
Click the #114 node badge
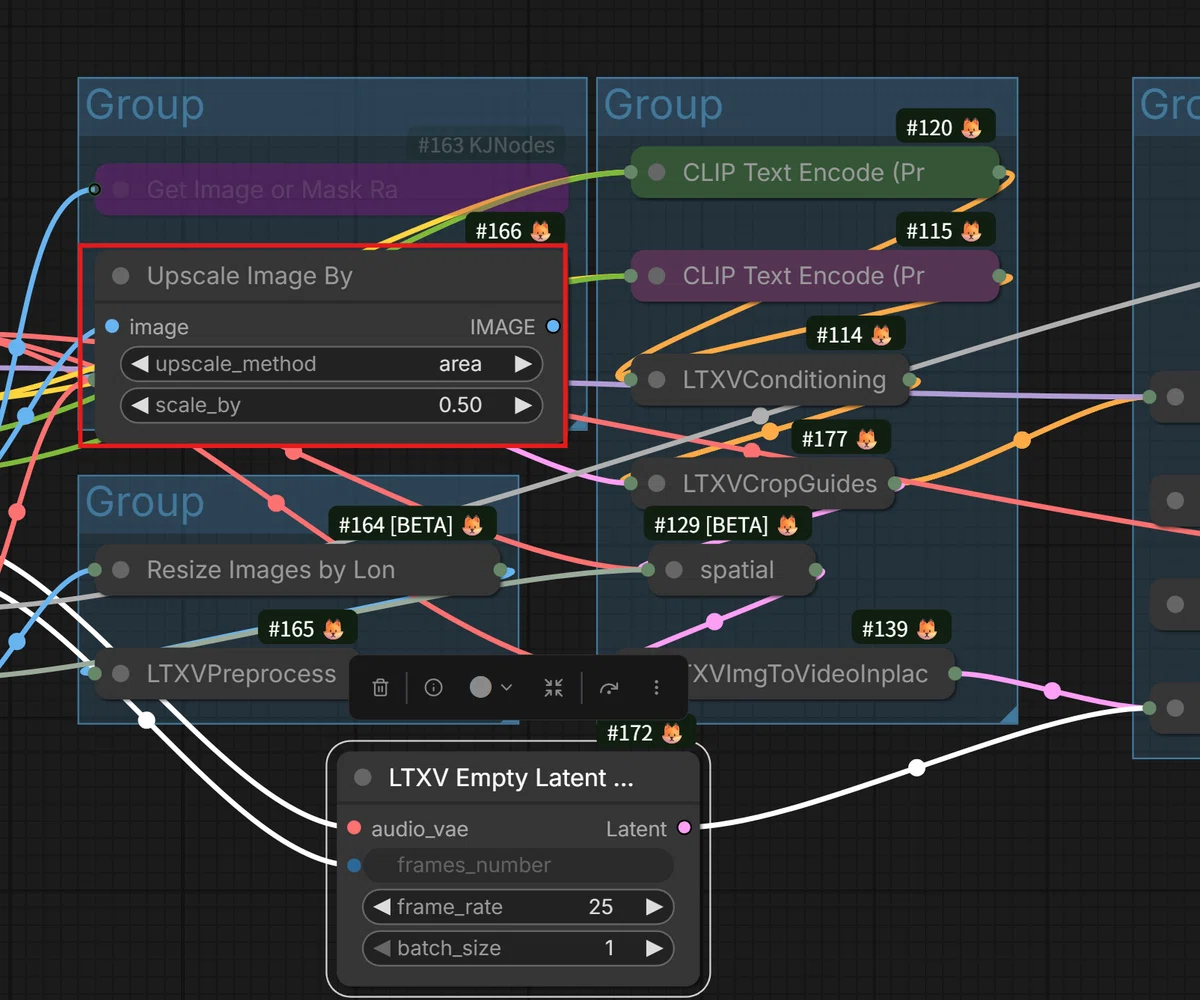pos(854,335)
